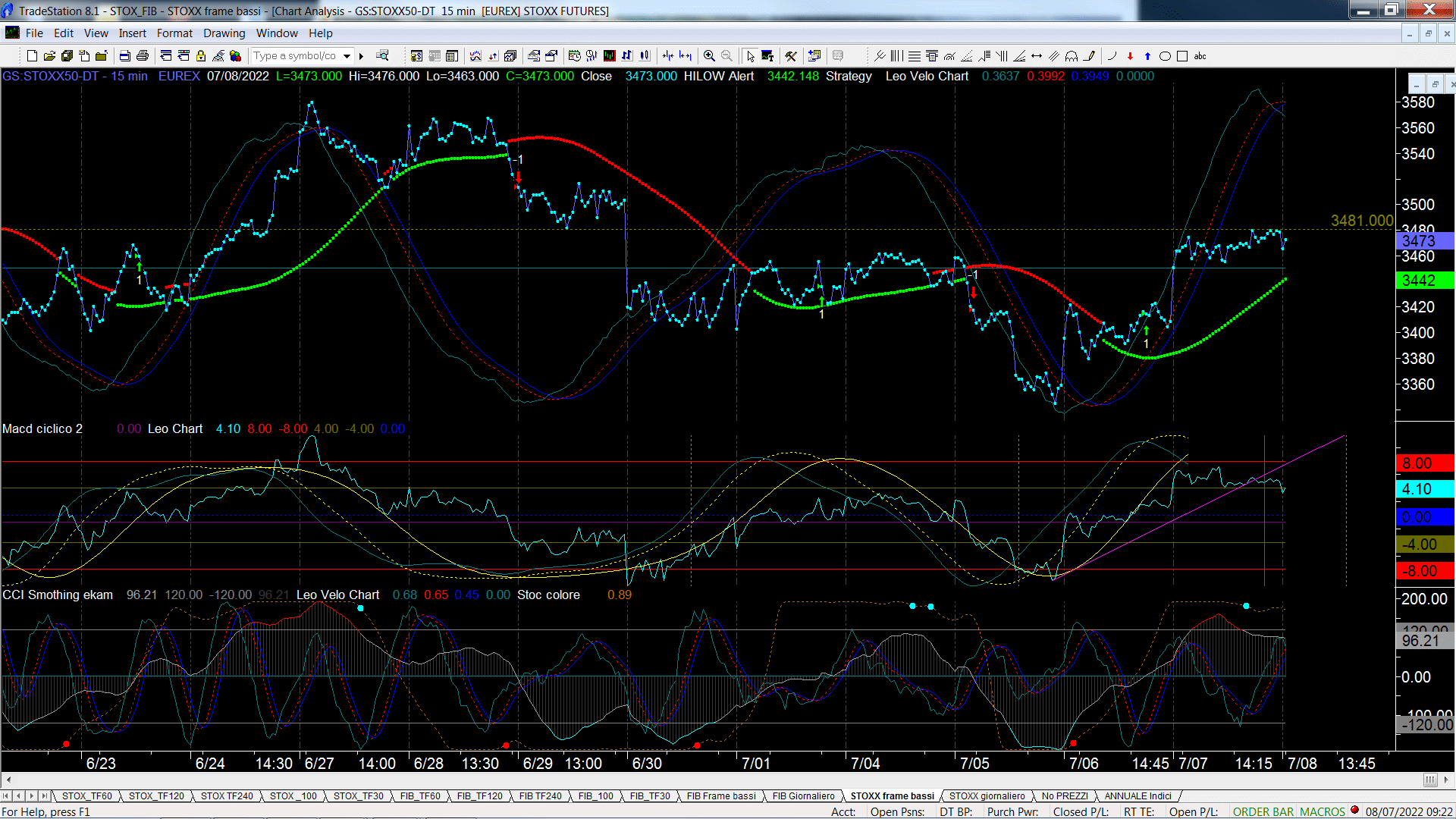This screenshot has height=819, width=1456.
Task: Click the hammer and wrench tools icon
Action: tap(791, 56)
